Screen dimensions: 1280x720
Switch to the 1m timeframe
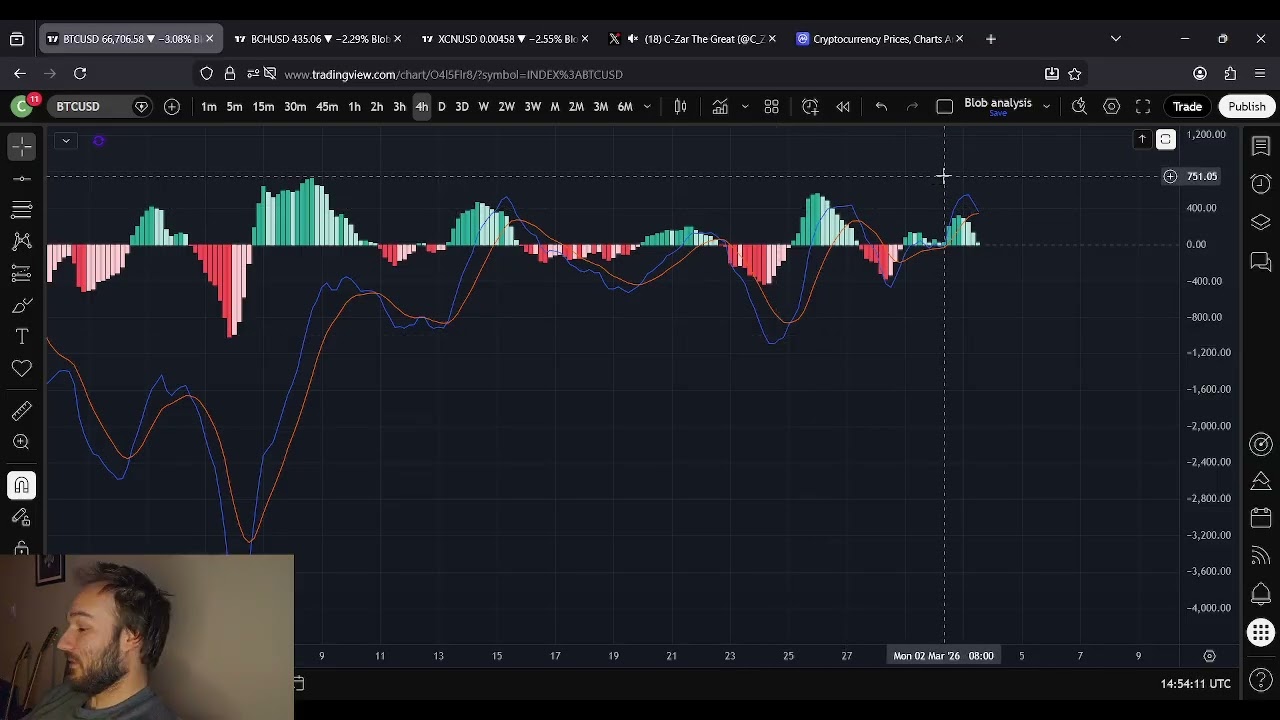click(x=208, y=106)
